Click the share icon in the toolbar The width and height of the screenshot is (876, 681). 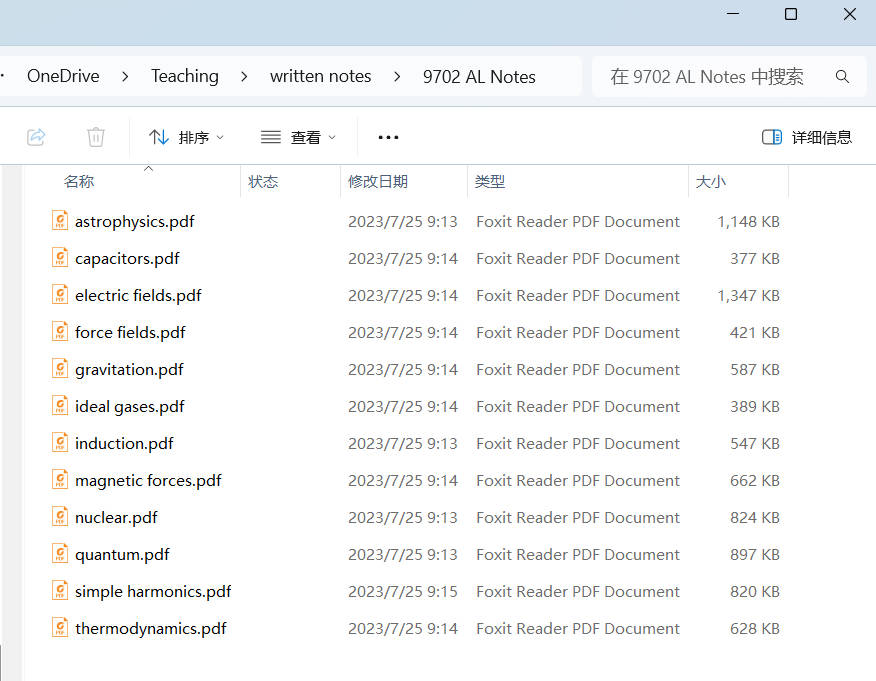36,137
